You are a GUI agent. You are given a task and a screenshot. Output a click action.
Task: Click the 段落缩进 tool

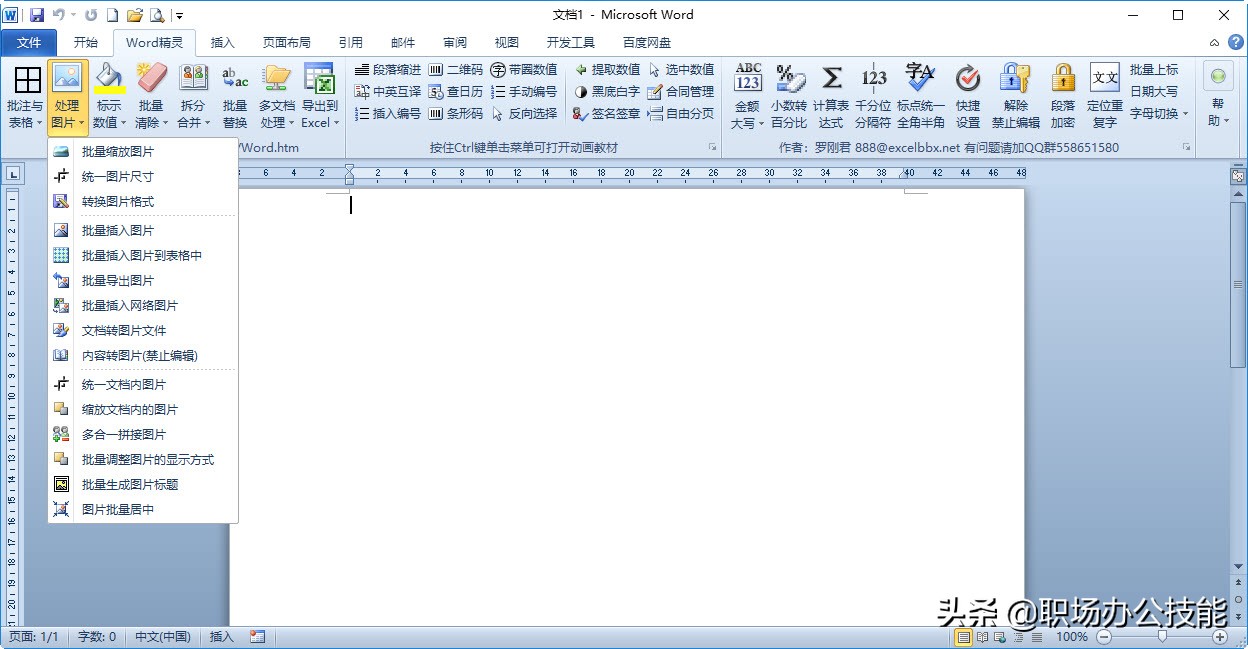388,70
